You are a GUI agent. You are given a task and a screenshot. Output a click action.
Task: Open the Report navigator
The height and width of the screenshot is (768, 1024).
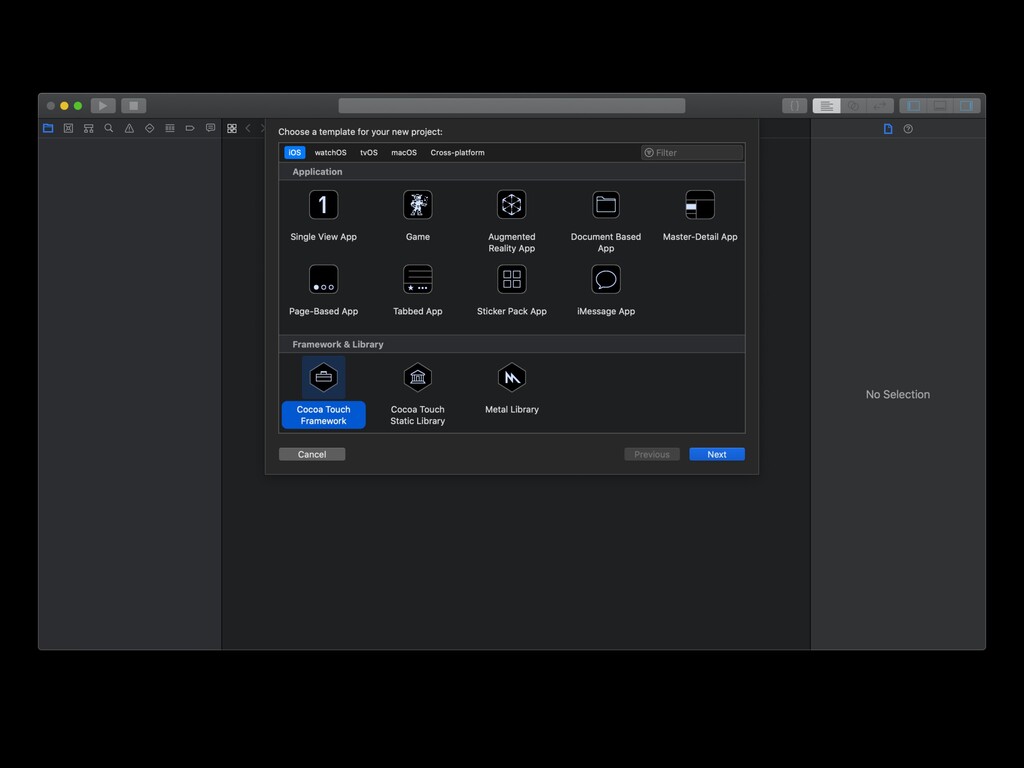point(210,128)
